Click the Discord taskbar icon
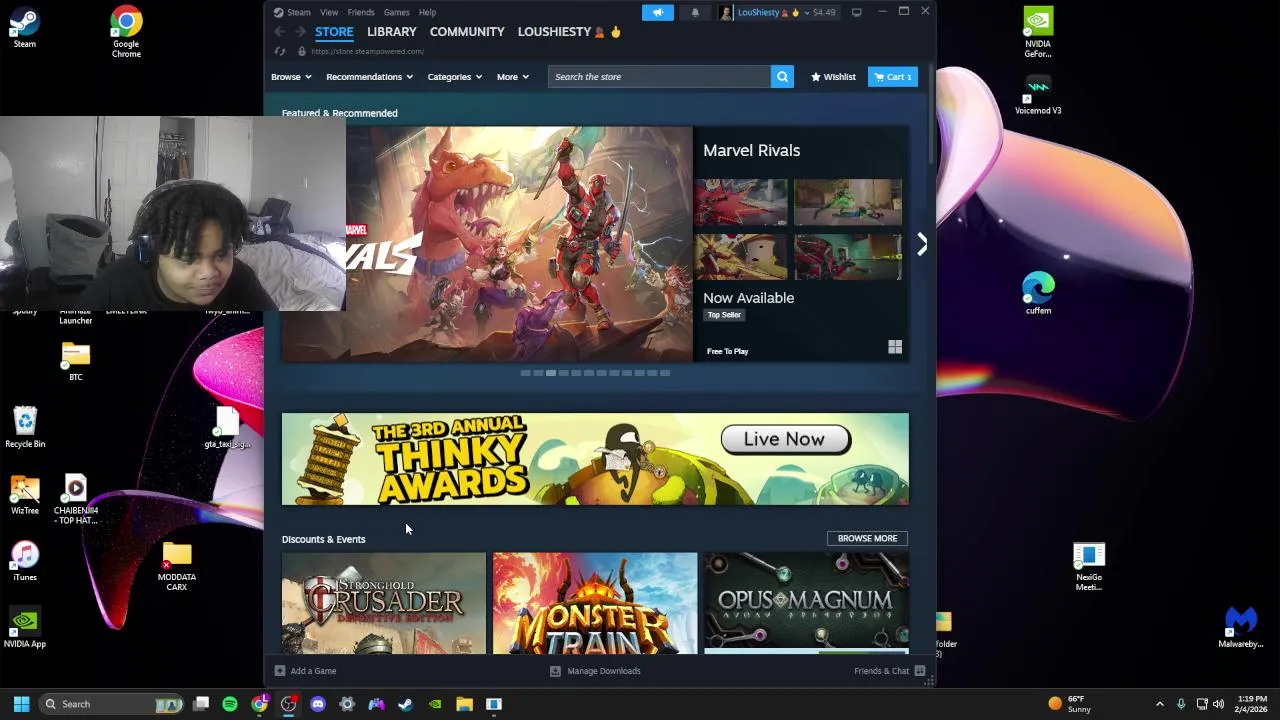1280x720 pixels. 318,704
